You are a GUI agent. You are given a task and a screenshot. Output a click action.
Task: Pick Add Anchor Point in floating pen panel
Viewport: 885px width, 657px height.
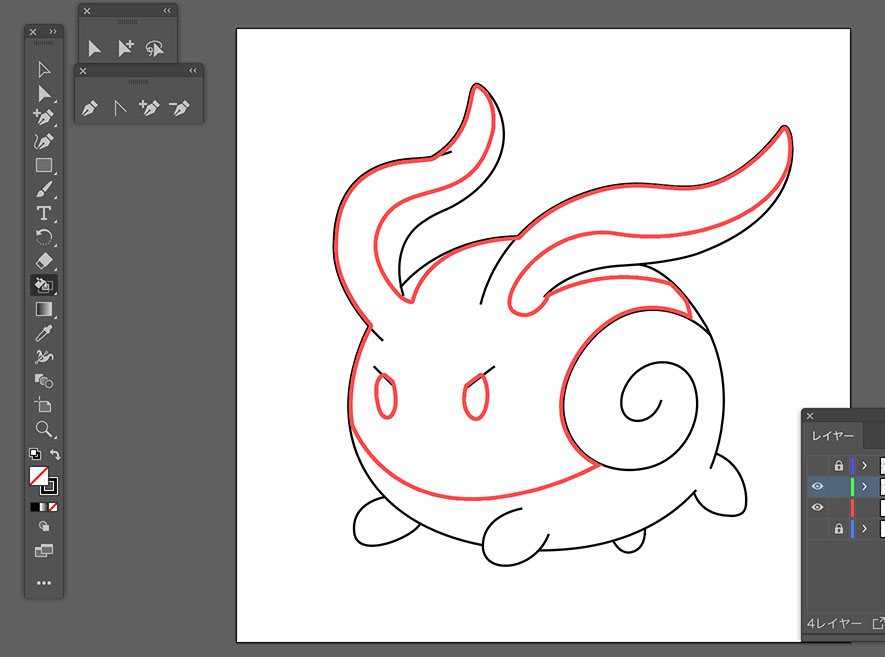click(x=149, y=107)
